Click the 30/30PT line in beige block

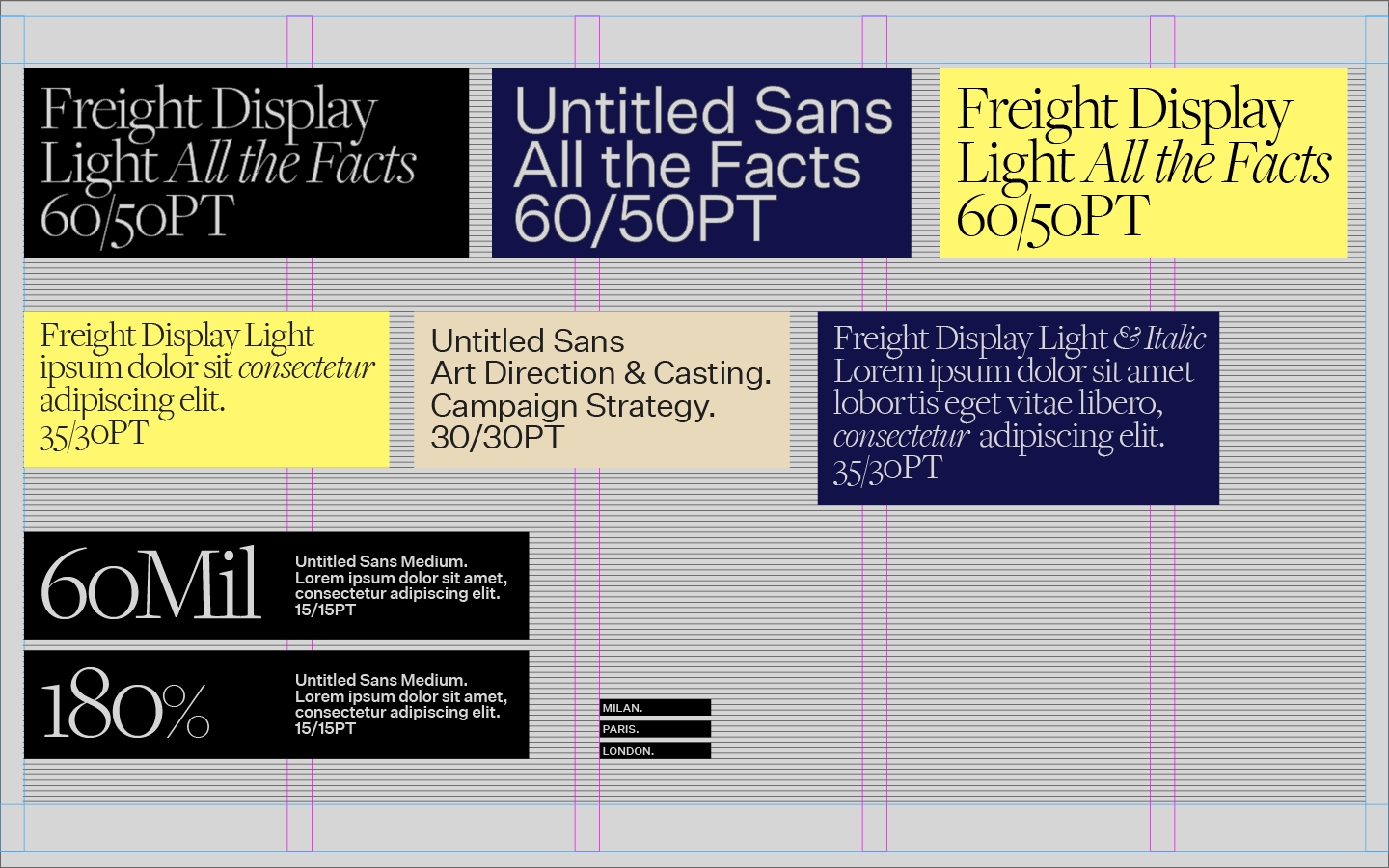(497, 438)
